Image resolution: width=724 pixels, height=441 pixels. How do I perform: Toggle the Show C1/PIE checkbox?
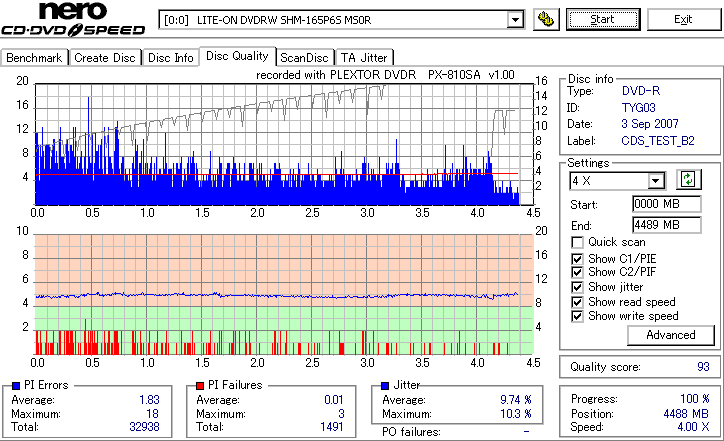[x=577, y=259]
